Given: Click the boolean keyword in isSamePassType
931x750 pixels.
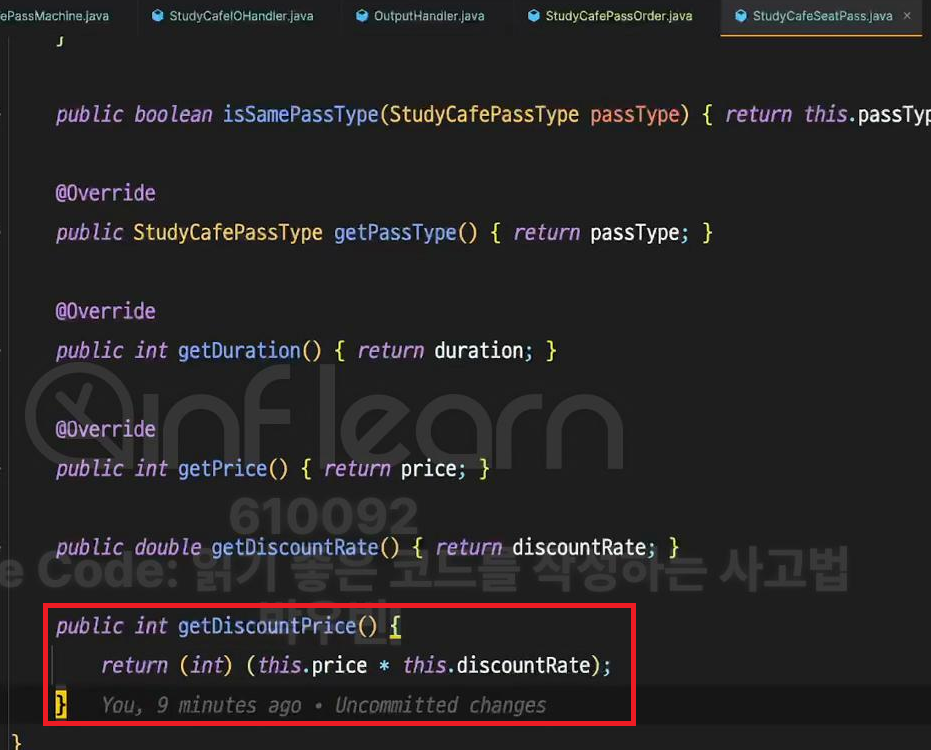Looking at the screenshot, I should click(173, 114).
